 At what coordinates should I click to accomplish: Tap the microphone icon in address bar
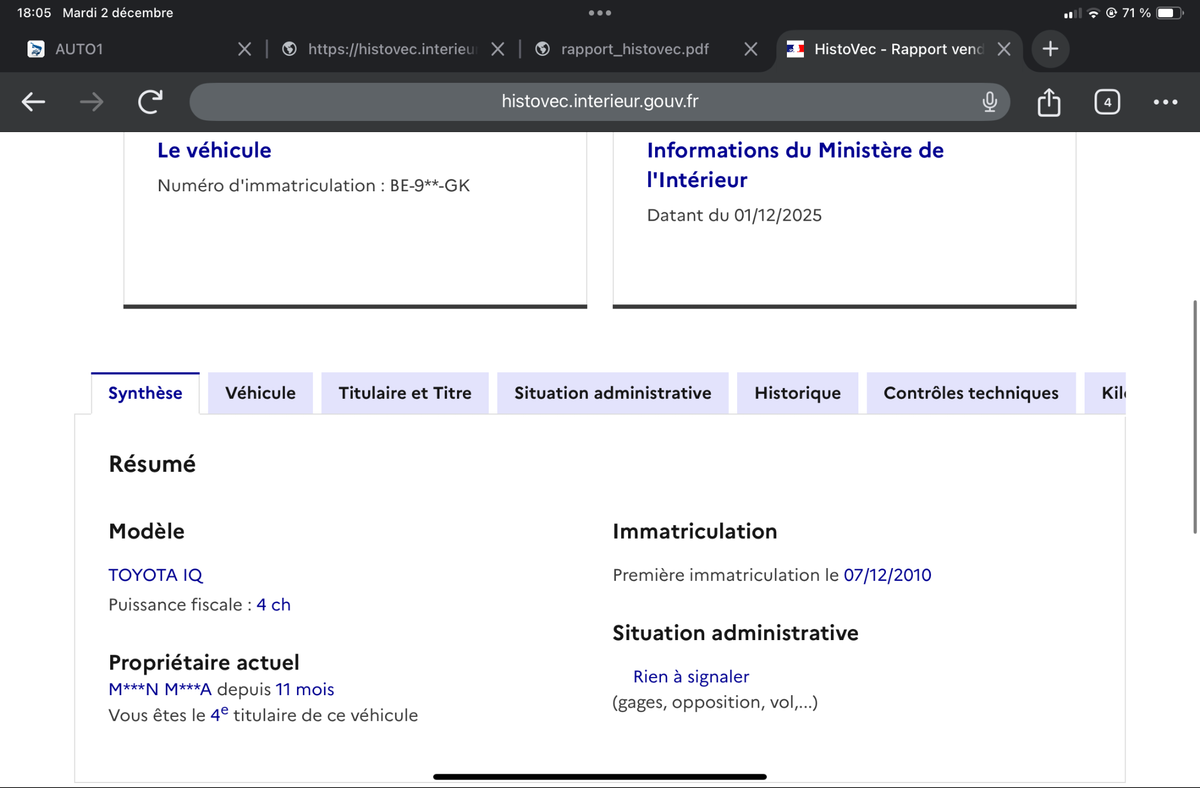pyautogui.click(x=989, y=101)
